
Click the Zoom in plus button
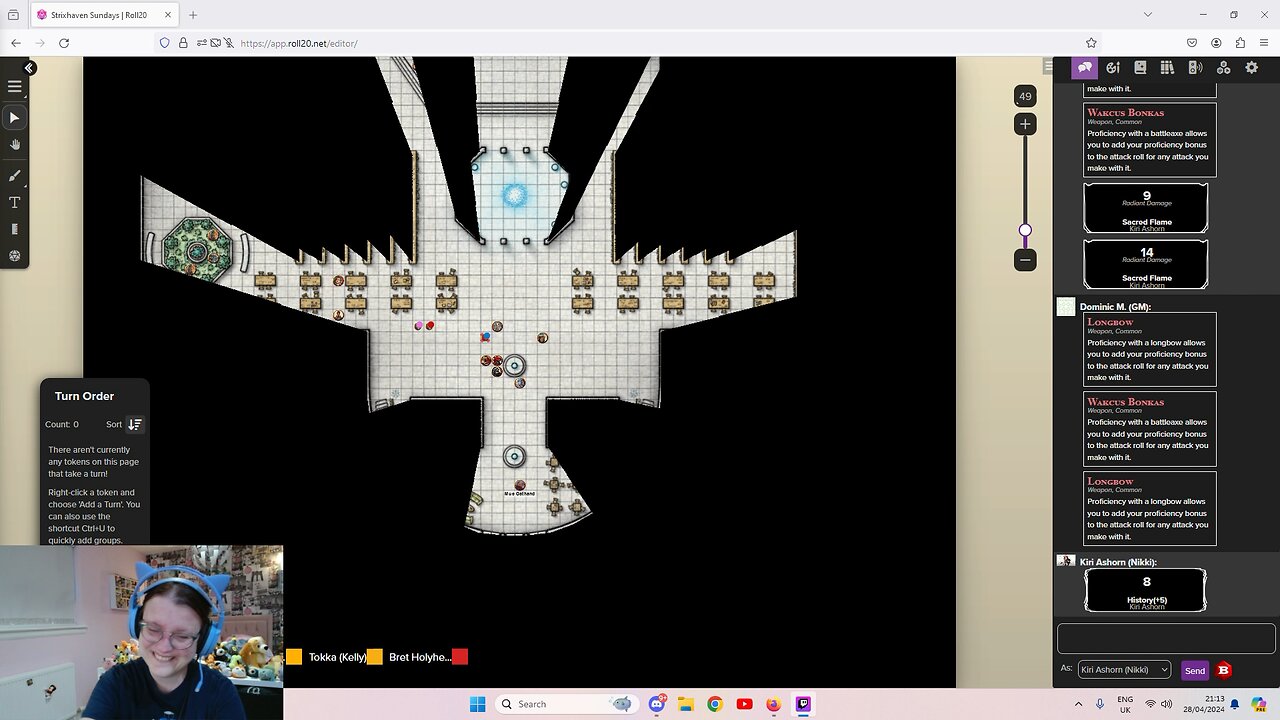[x=1025, y=124]
